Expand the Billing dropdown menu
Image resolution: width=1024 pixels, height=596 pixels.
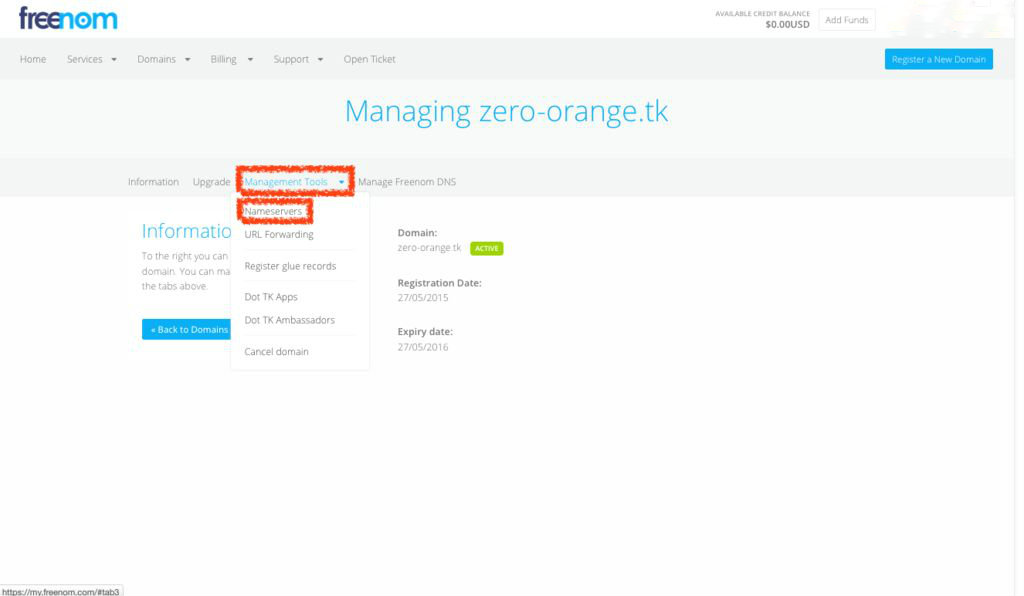tap(231, 59)
